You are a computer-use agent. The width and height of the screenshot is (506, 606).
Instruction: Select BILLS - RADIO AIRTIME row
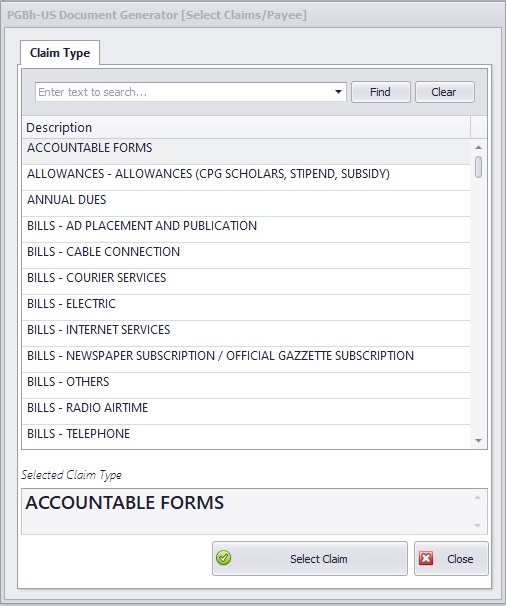246,411
